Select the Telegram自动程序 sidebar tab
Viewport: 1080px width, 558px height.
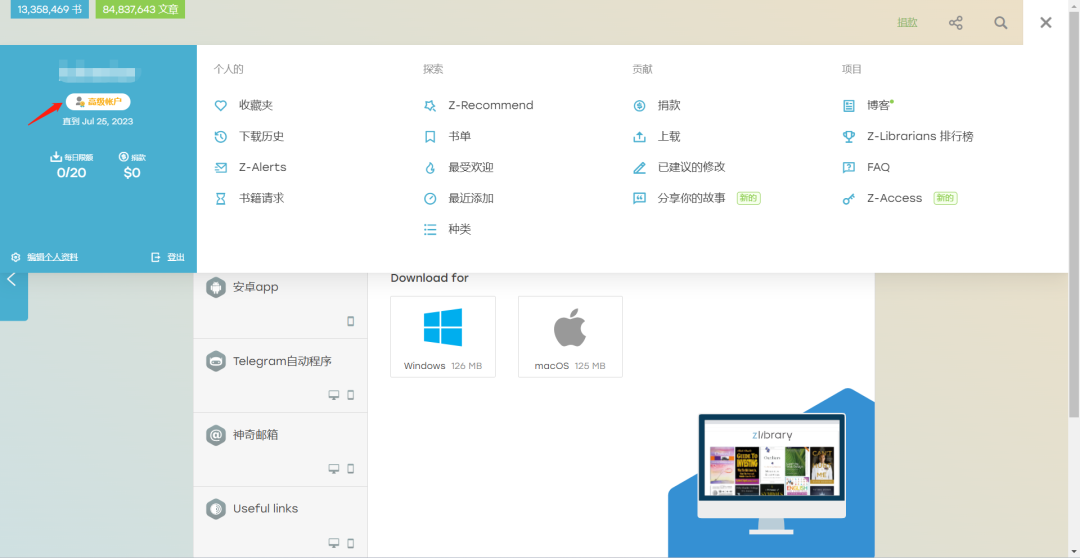(x=280, y=375)
